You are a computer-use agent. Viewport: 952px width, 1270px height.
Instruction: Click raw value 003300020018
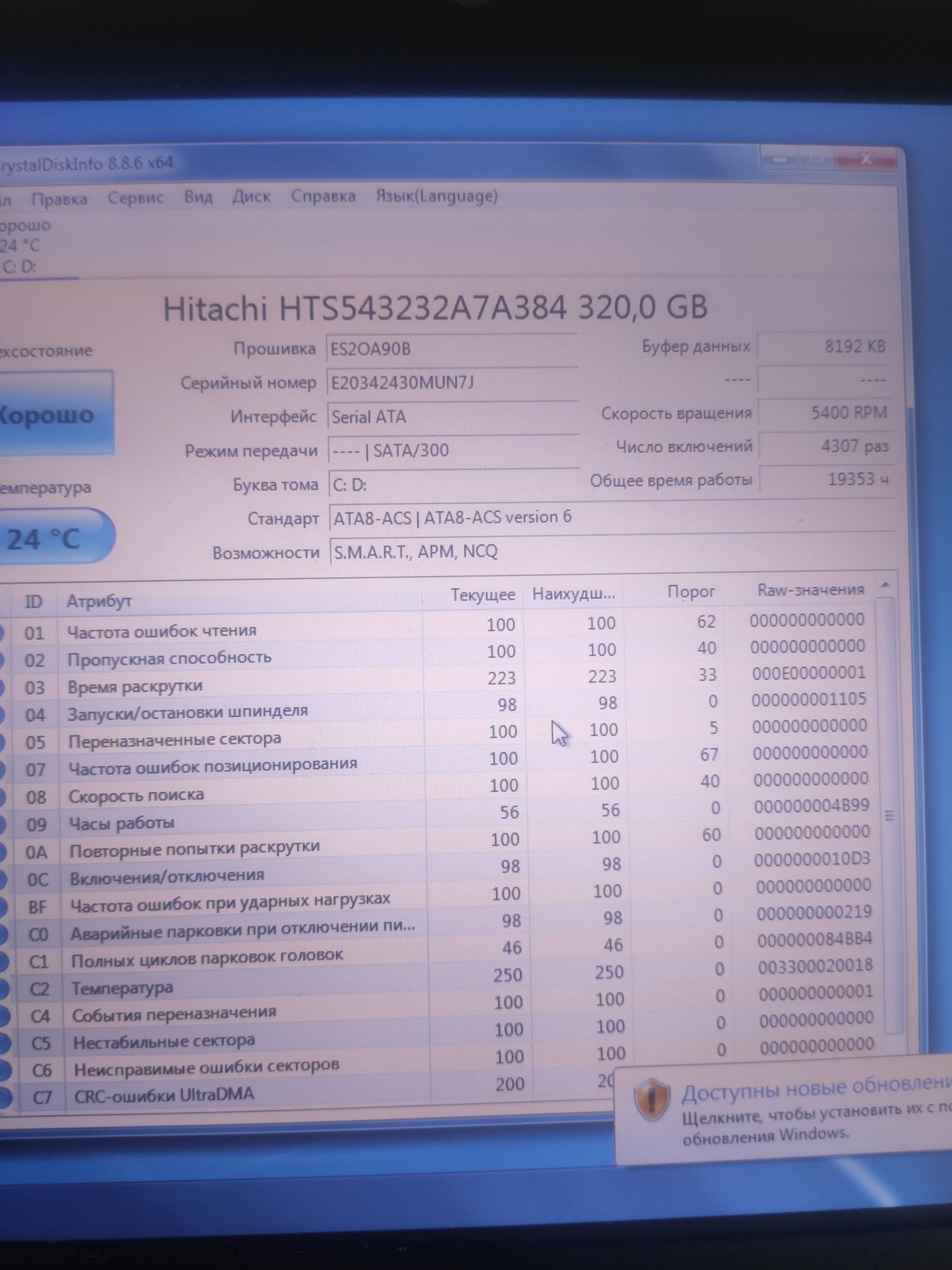816,966
